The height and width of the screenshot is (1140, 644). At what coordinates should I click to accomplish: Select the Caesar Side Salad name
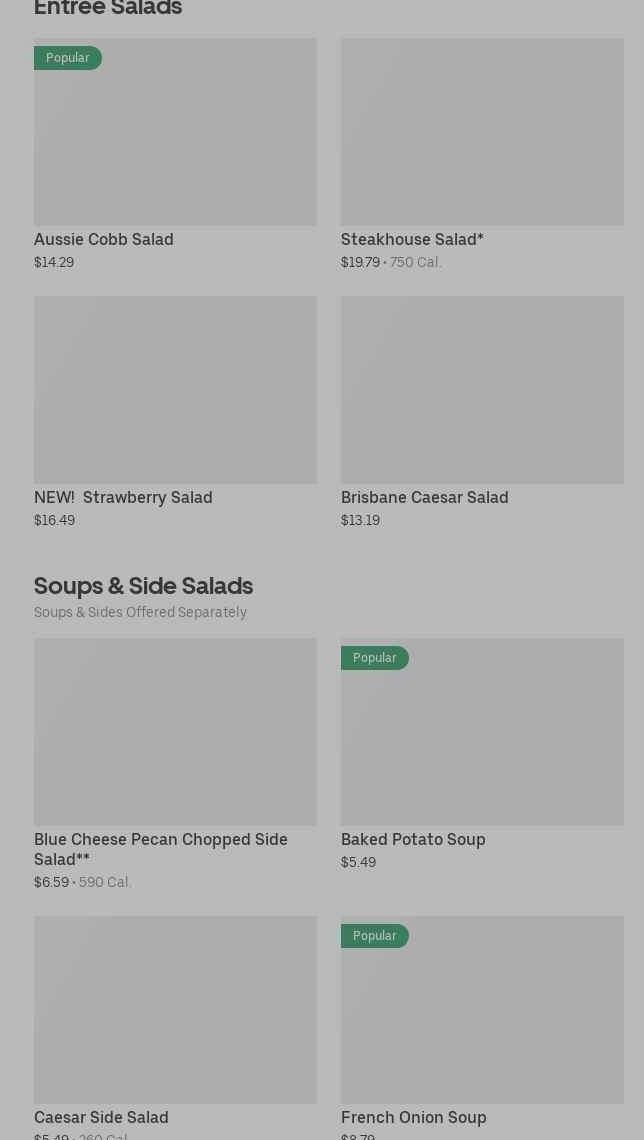click(101, 1117)
